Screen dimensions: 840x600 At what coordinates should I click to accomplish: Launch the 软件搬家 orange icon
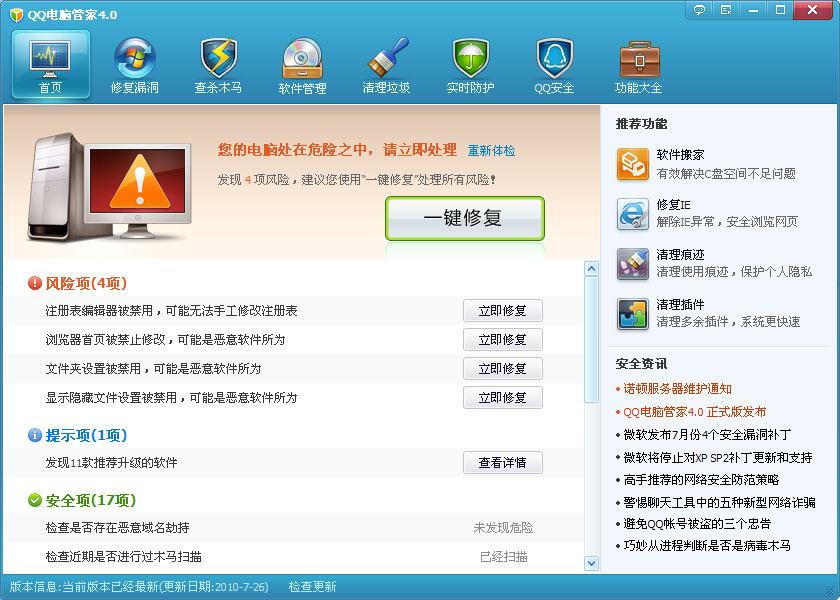click(x=633, y=164)
